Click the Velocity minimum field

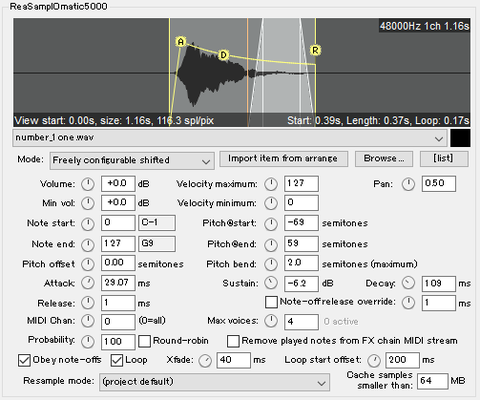coord(301,203)
